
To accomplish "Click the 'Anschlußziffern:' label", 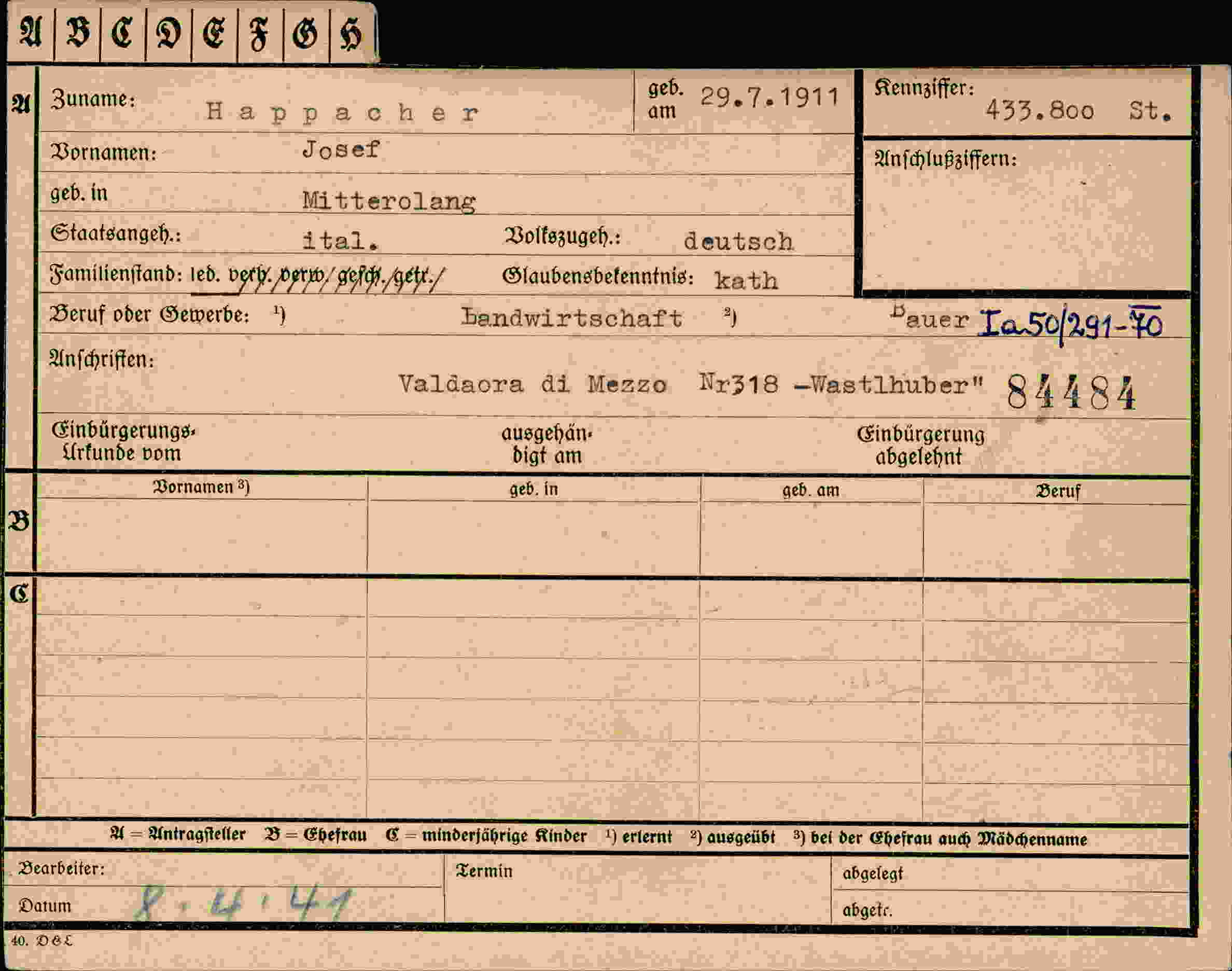I will tap(945, 159).
